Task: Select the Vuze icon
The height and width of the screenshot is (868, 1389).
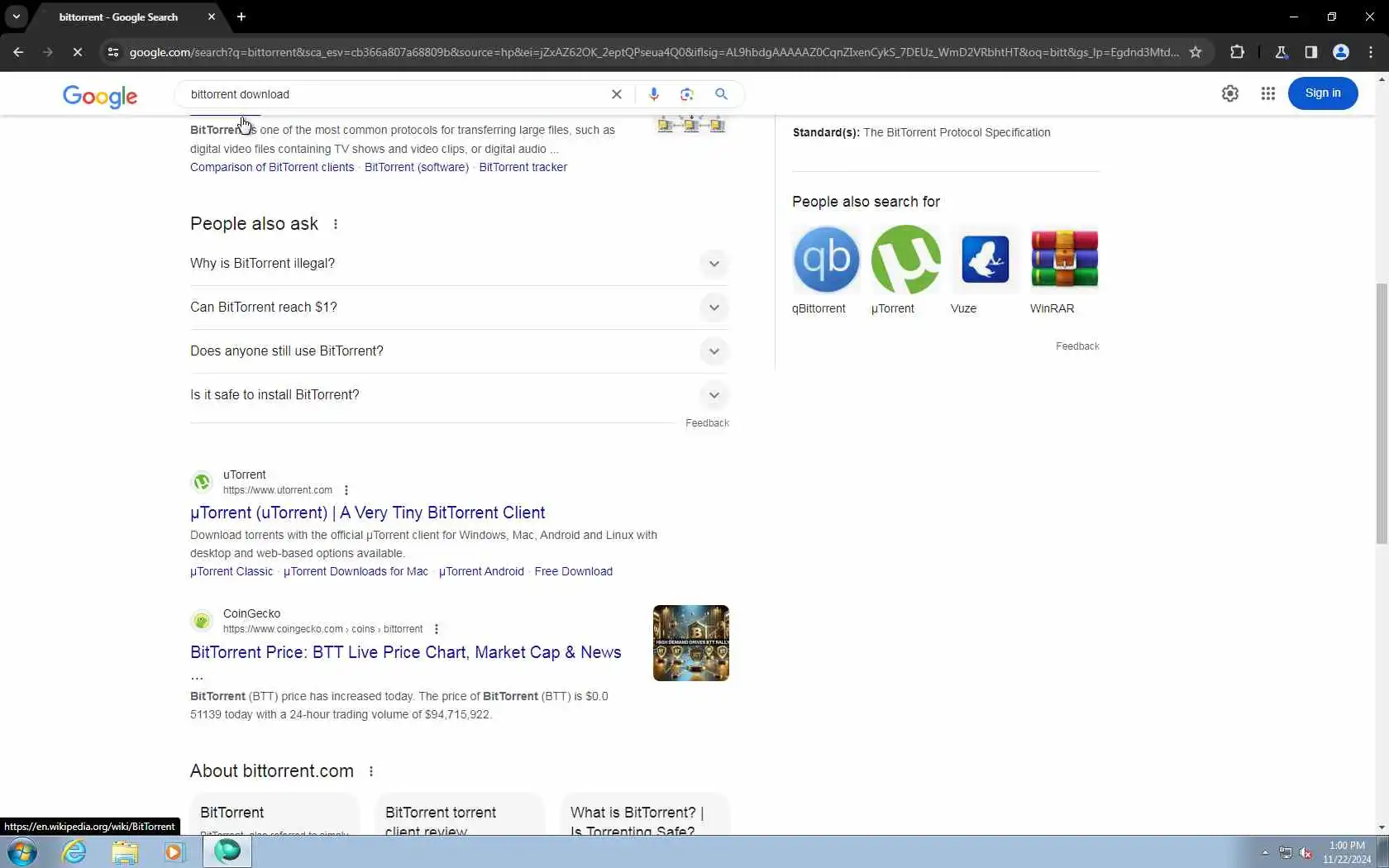Action: click(986, 260)
